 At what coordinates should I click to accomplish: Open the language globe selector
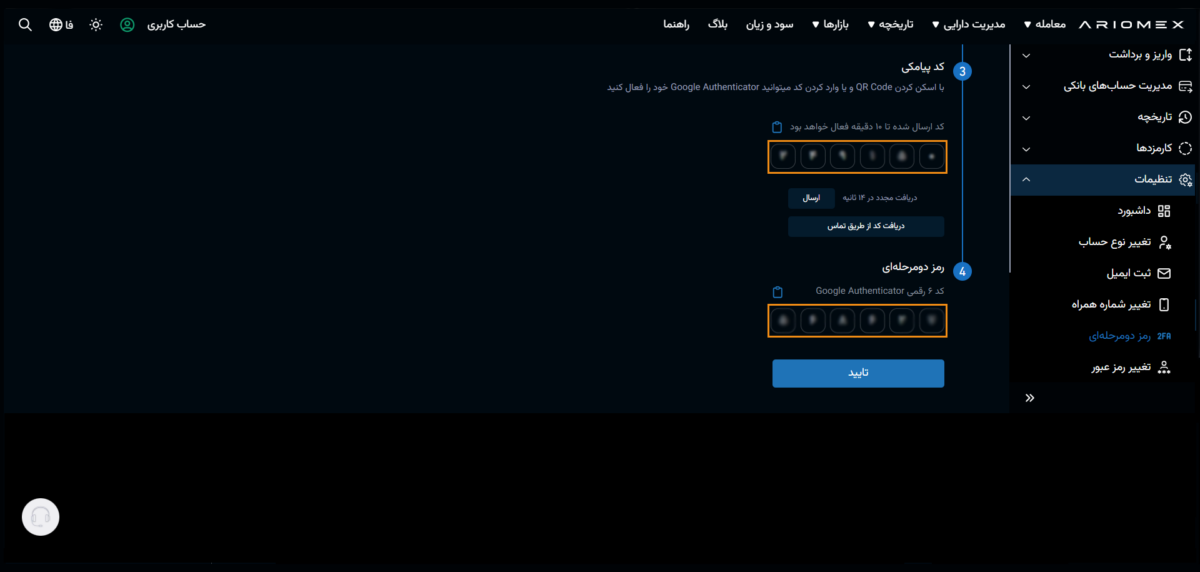55,24
